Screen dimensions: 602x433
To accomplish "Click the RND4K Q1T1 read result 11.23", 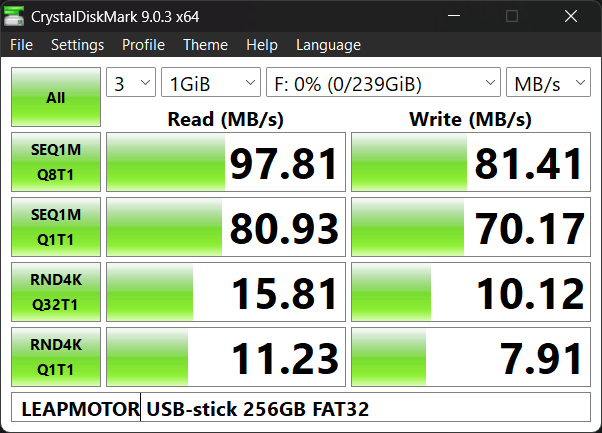I will pyautogui.click(x=226, y=357).
